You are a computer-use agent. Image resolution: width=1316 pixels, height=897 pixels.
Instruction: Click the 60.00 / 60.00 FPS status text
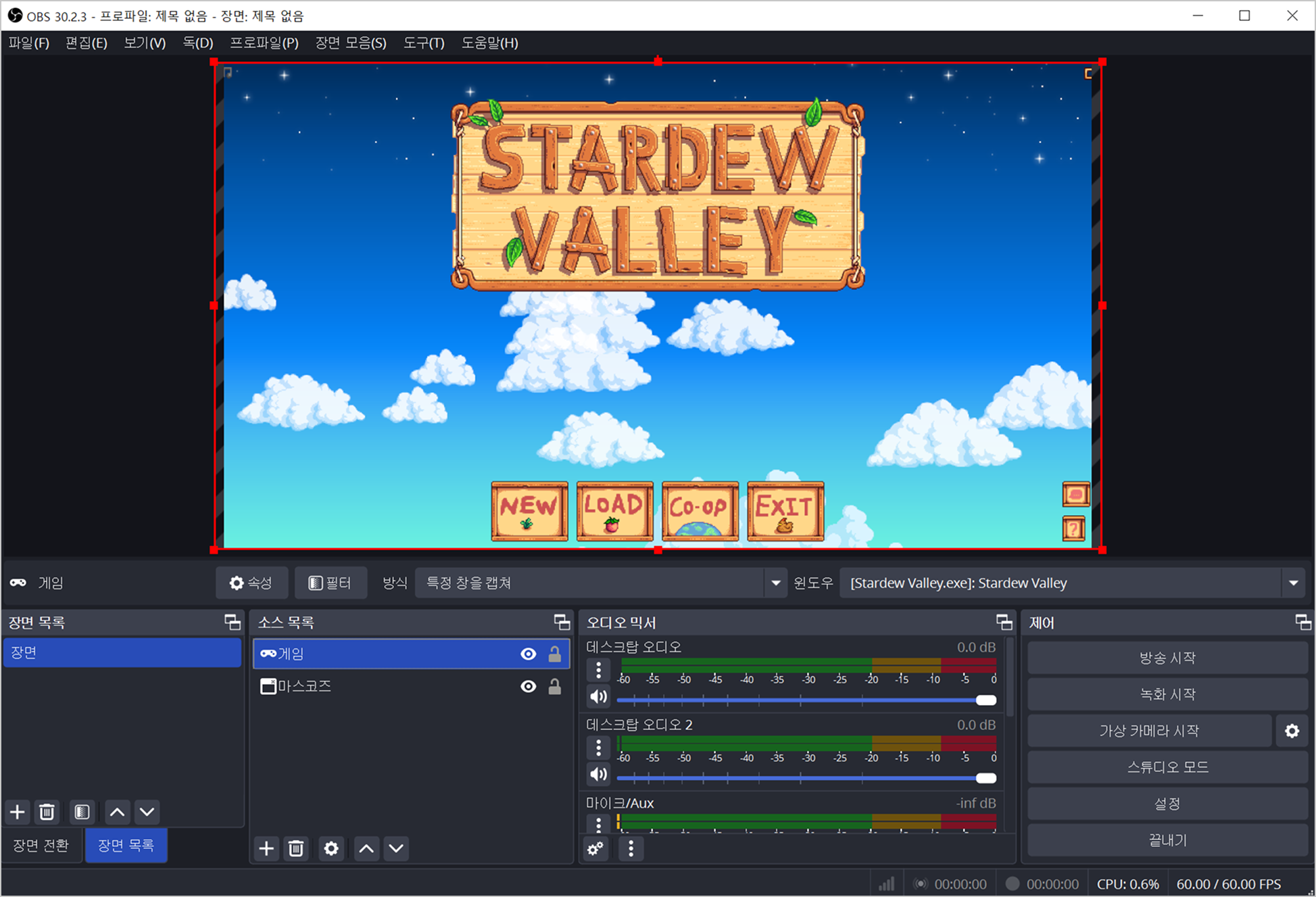tap(1229, 883)
